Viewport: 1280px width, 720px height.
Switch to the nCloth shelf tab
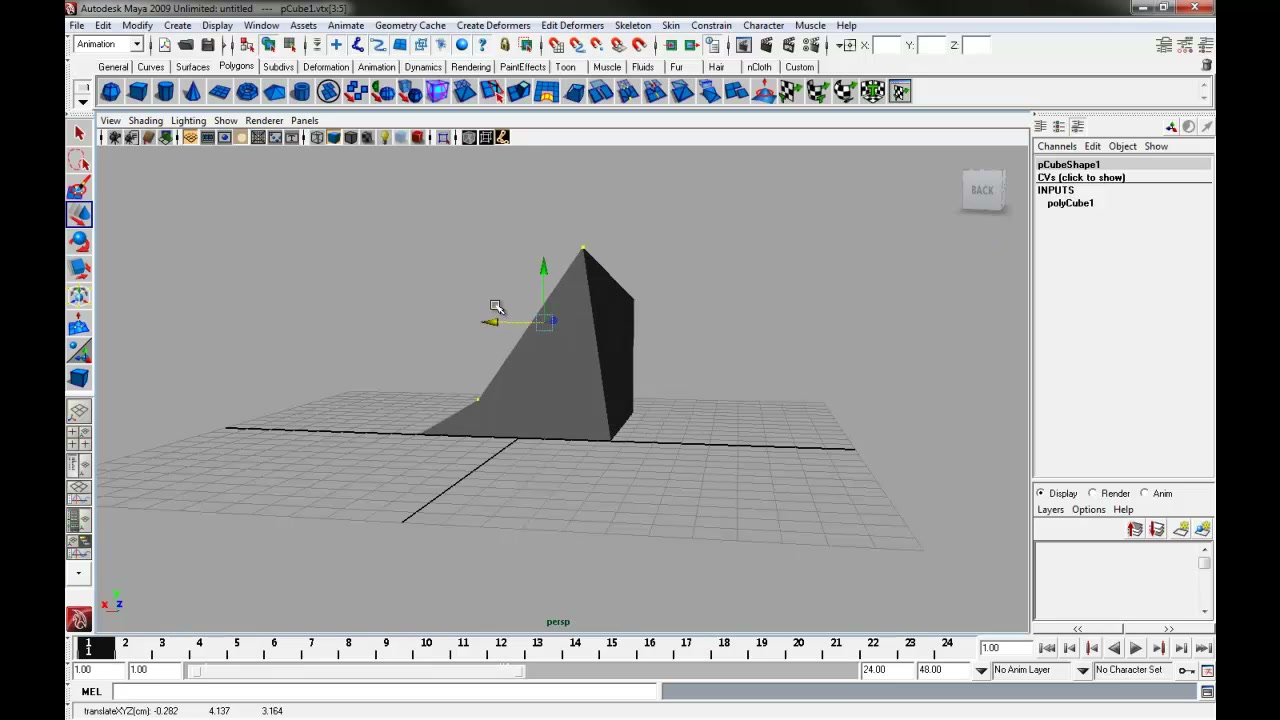[x=759, y=67]
